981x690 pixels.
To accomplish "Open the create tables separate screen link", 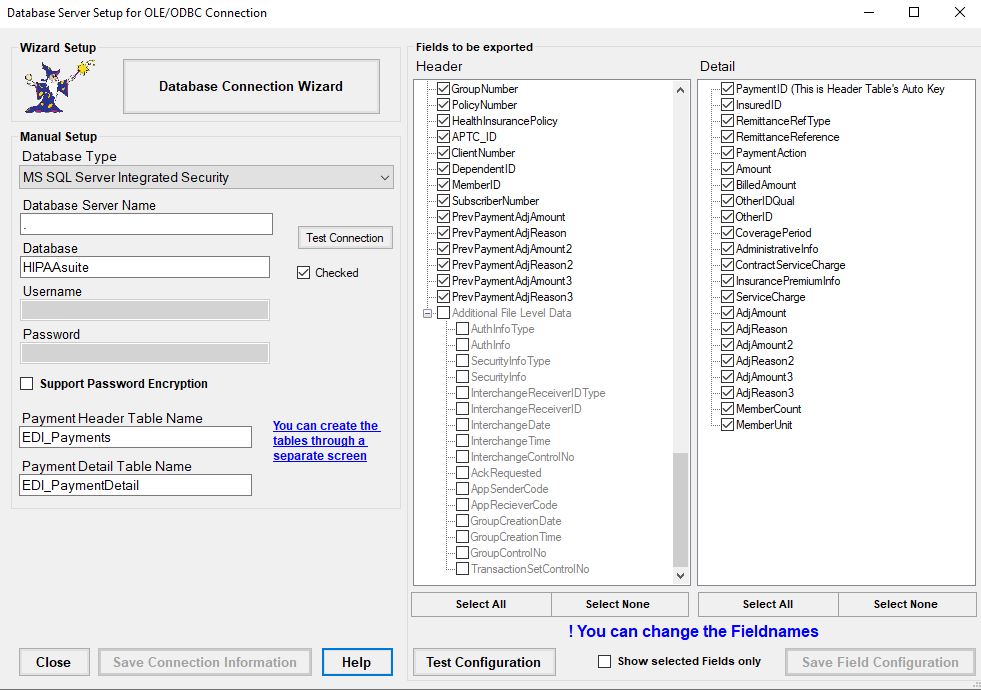I will [x=326, y=440].
